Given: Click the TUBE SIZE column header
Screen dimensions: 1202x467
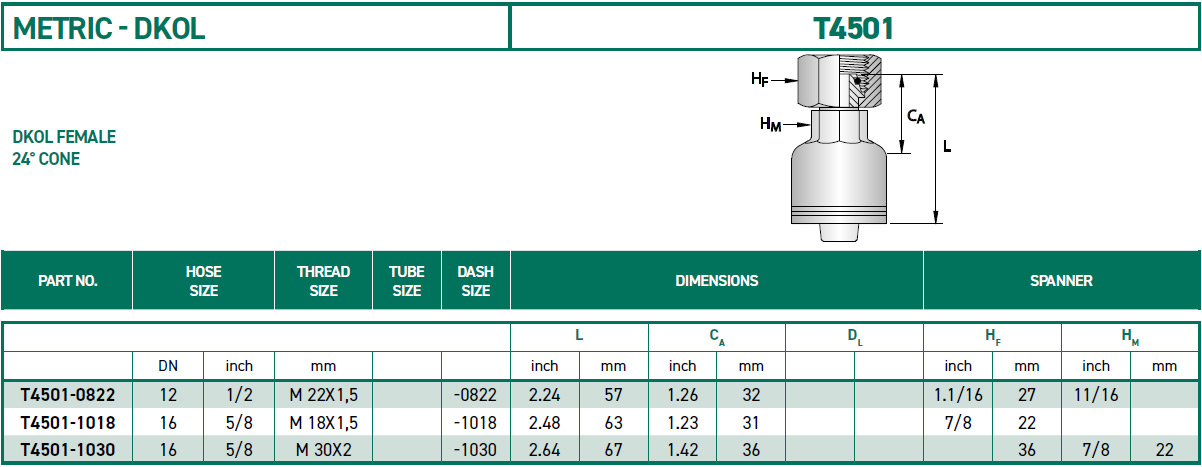Looking at the screenshot, I should tap(406, 281).
